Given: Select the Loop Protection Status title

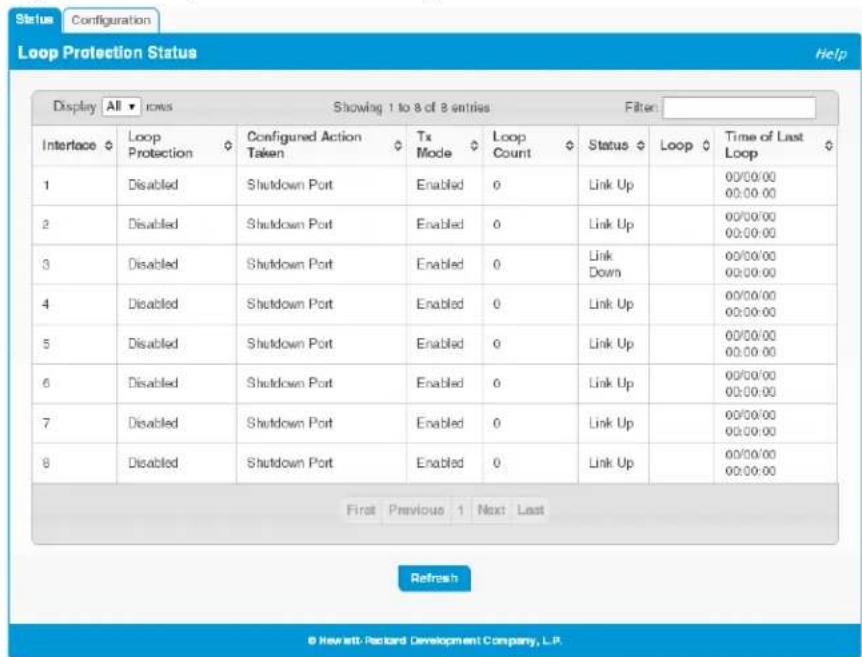Looking at the screenshot, I should 107,53.
